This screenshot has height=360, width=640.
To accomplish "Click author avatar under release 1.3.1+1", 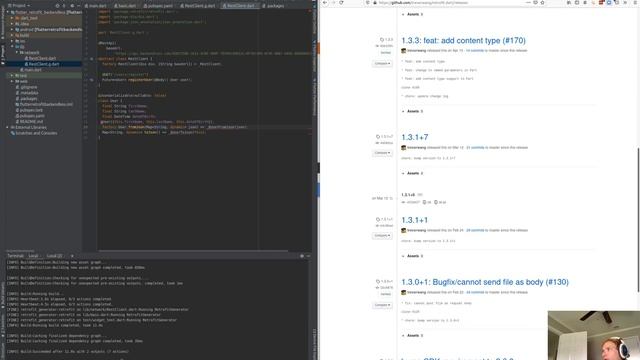I will click(x=404, y=230).
